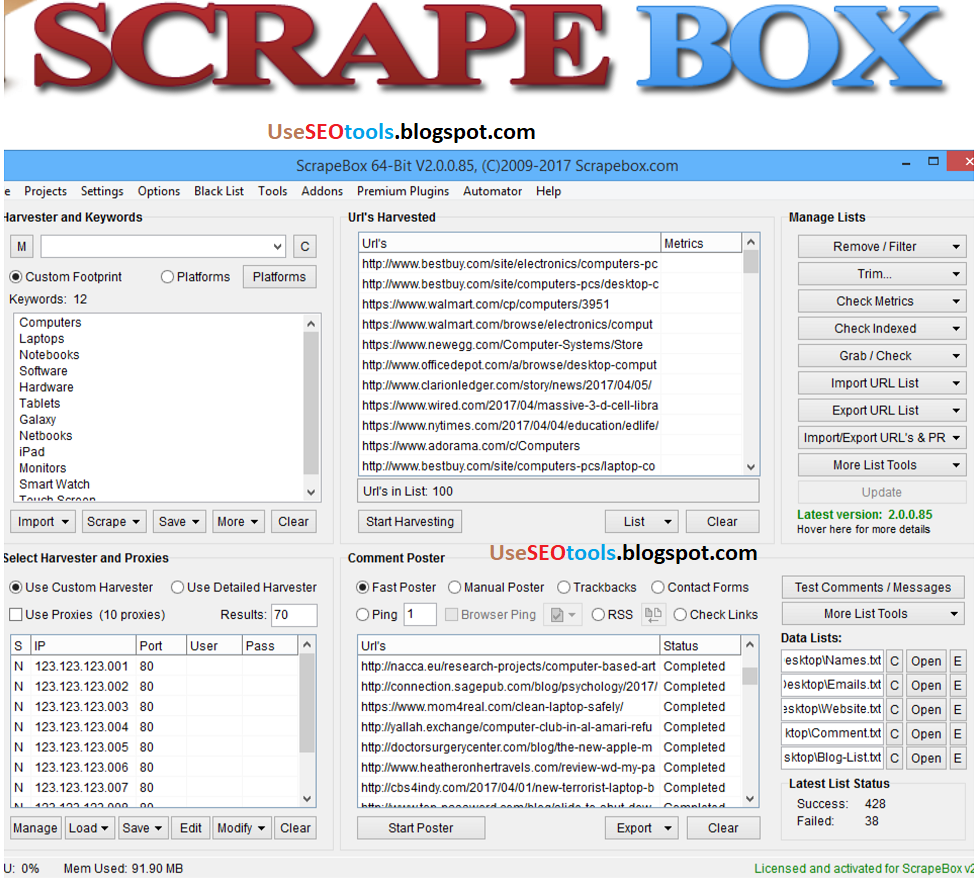Click the C button next to Names.txt
The height and width of the screenshot is (878, 975).
point(894,661)
